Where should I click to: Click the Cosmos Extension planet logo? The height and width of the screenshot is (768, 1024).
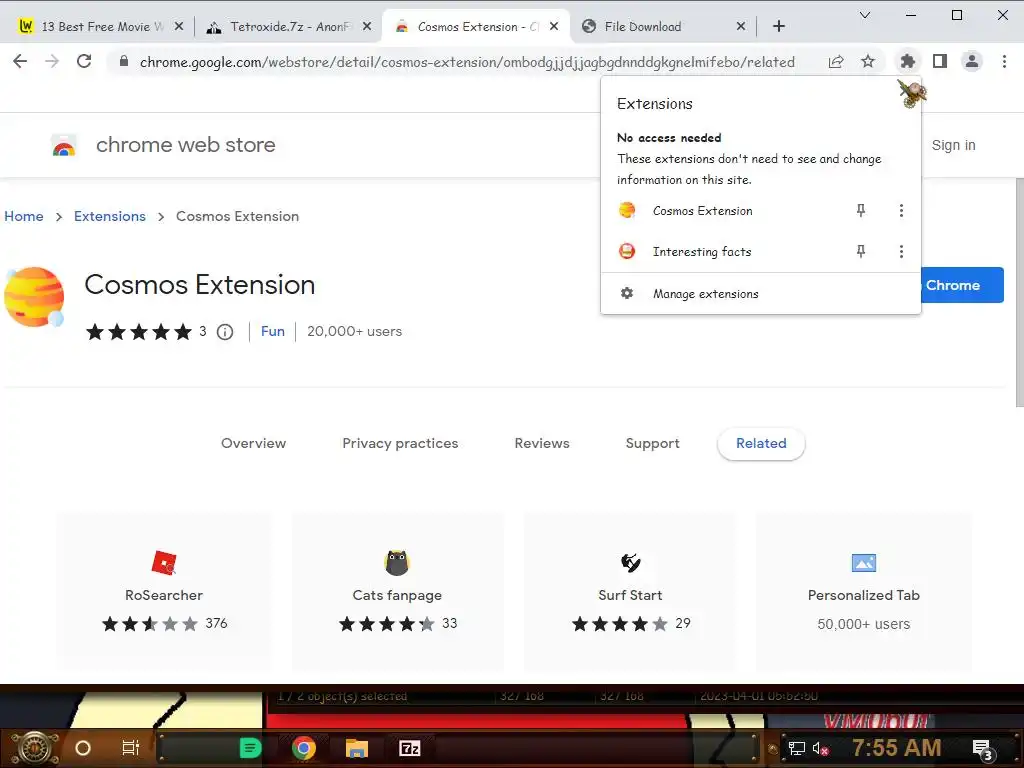tap(34, 296)
